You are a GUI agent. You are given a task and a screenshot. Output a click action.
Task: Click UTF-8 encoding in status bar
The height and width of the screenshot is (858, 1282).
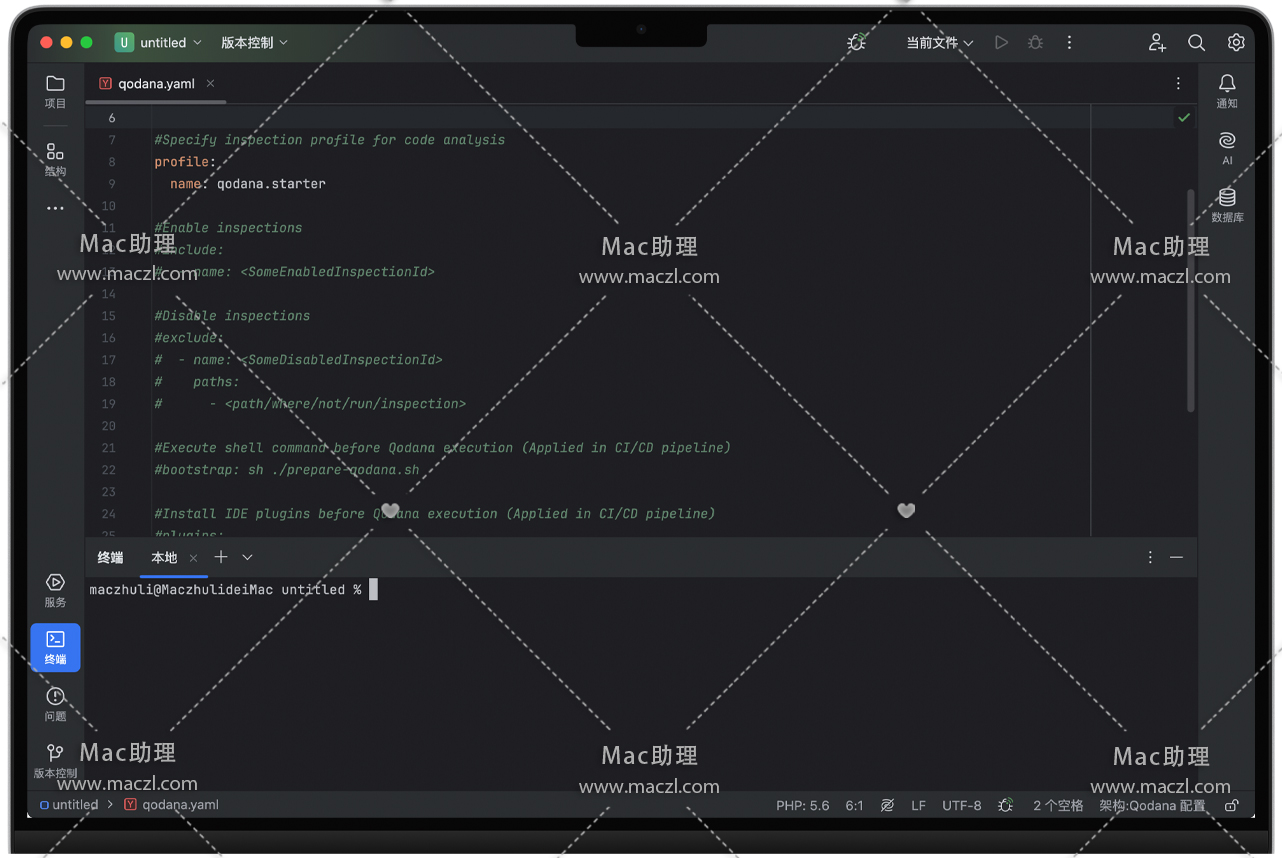tap(961, 805)
